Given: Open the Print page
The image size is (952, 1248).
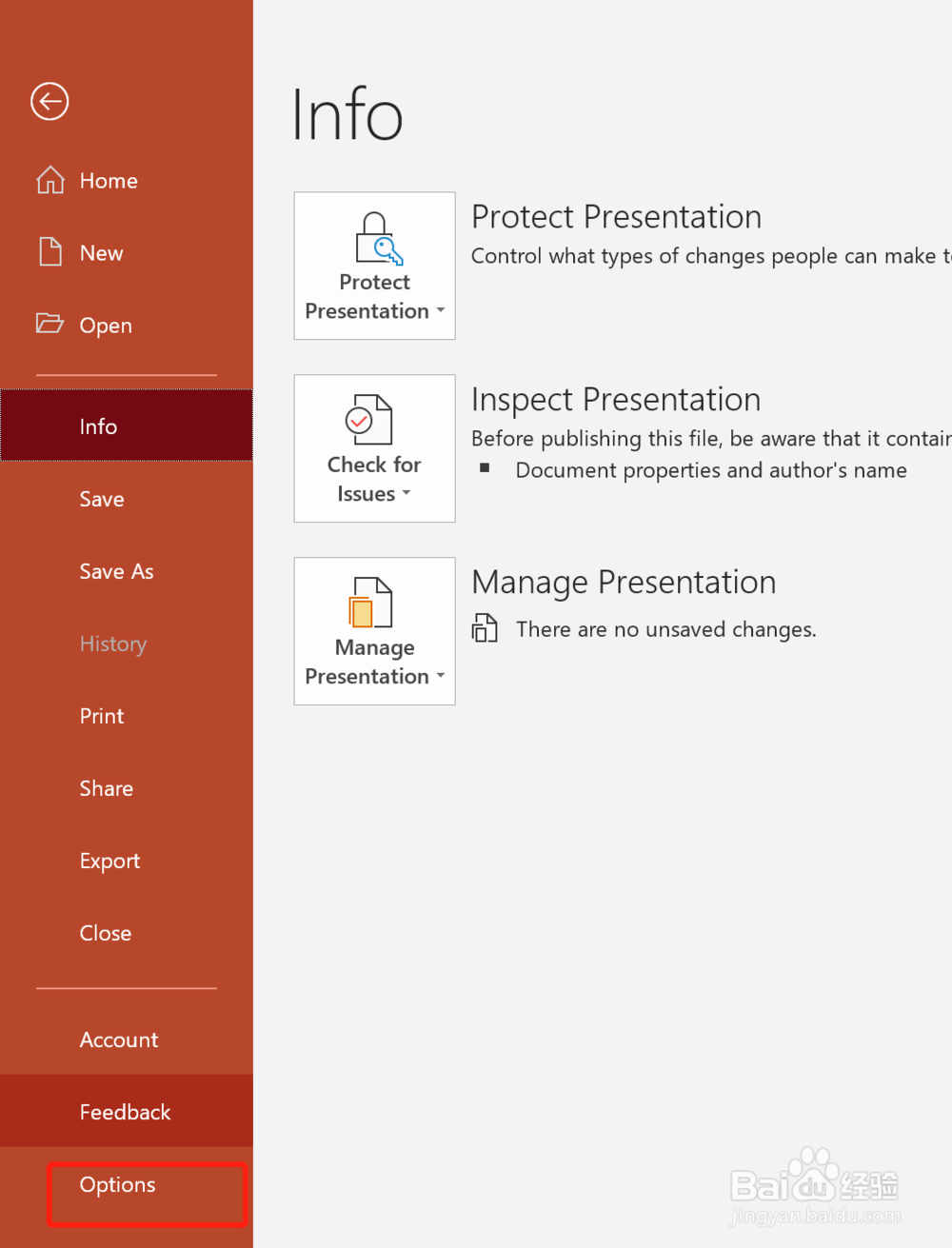Looking at the screenshot, I should pyautogui.click(x=102, y=716).
